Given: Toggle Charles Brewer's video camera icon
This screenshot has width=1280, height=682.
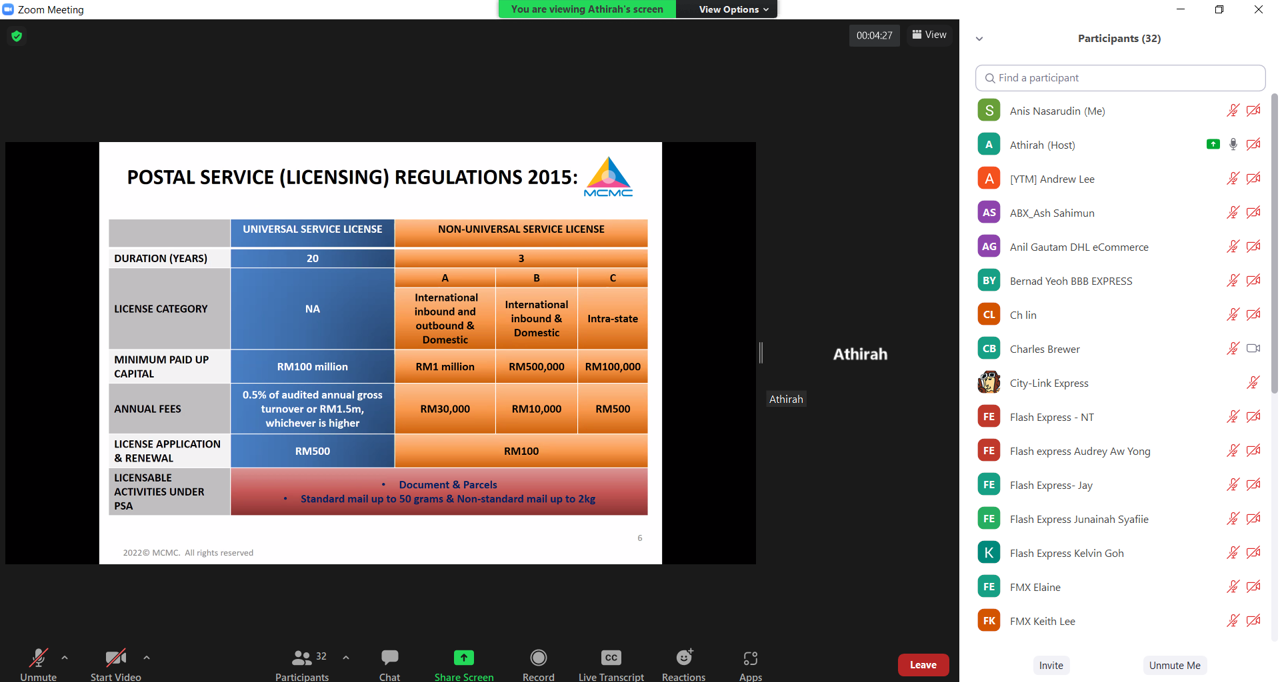Looking at the screenshot, I should (1253, 349).
